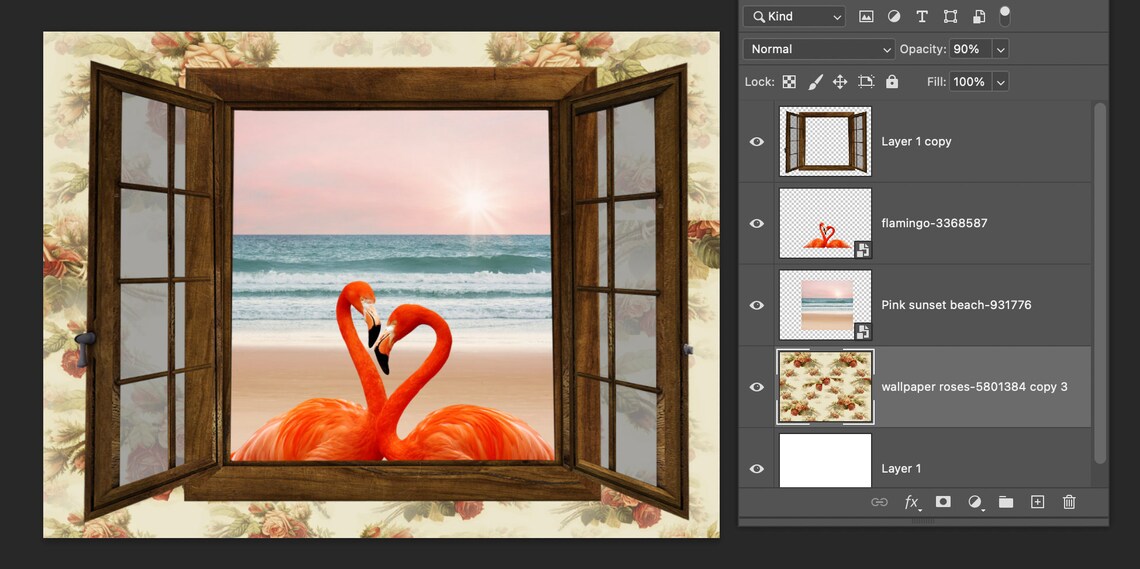Create a new group folder
Viewport: 1140px width, 569px height.
click(x=1005, y=501)
